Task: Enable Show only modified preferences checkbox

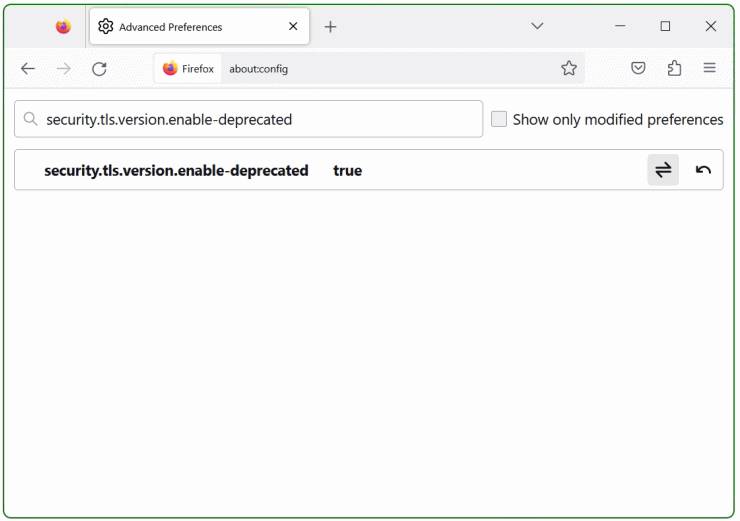Action: (x=499, y=119)
